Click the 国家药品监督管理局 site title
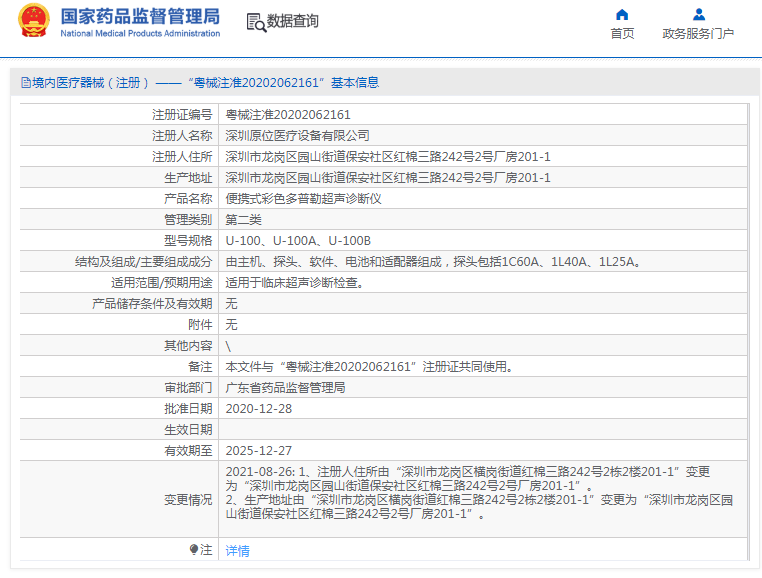 click(140, 16)
